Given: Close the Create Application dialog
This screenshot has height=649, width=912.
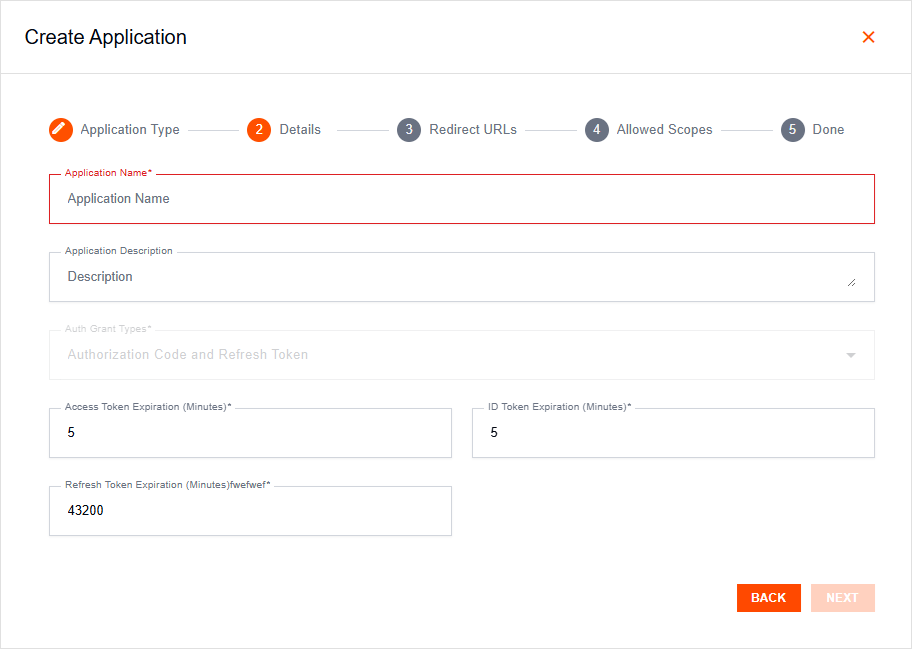Looking at the screenshot, I should (868, 37).
